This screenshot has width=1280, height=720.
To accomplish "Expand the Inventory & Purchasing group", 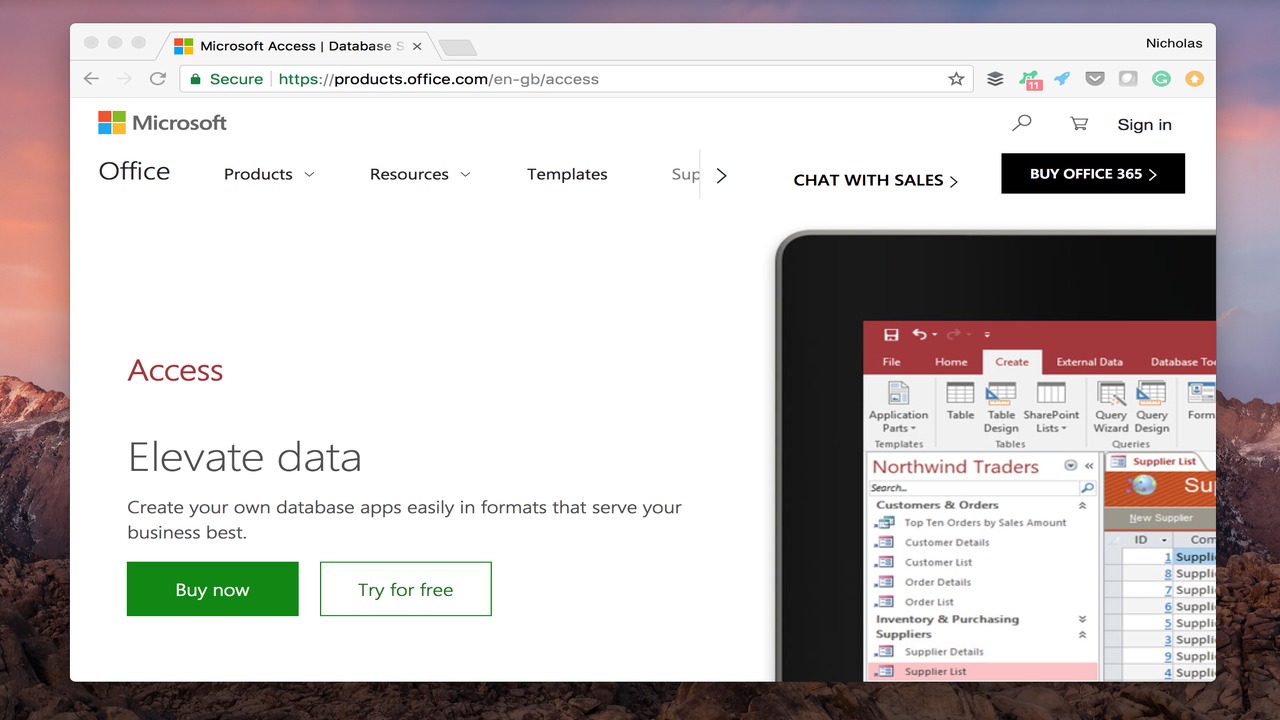I will point(1082,620).
